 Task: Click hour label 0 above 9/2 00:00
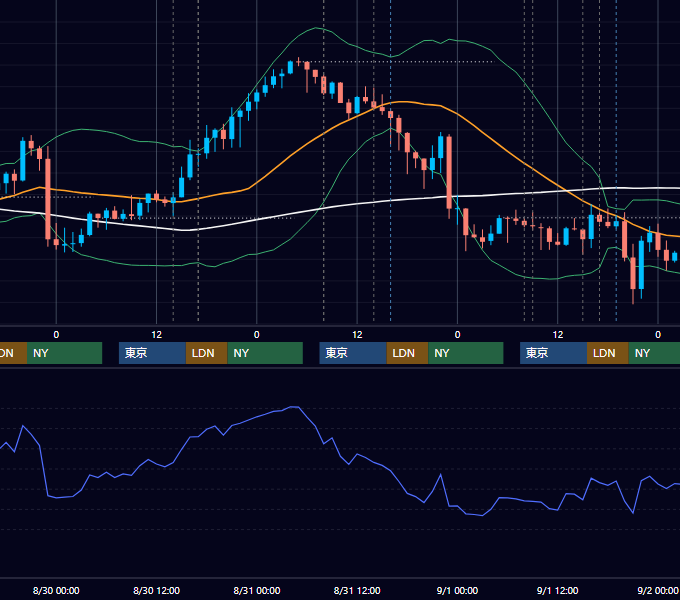[x=658, y=335]
